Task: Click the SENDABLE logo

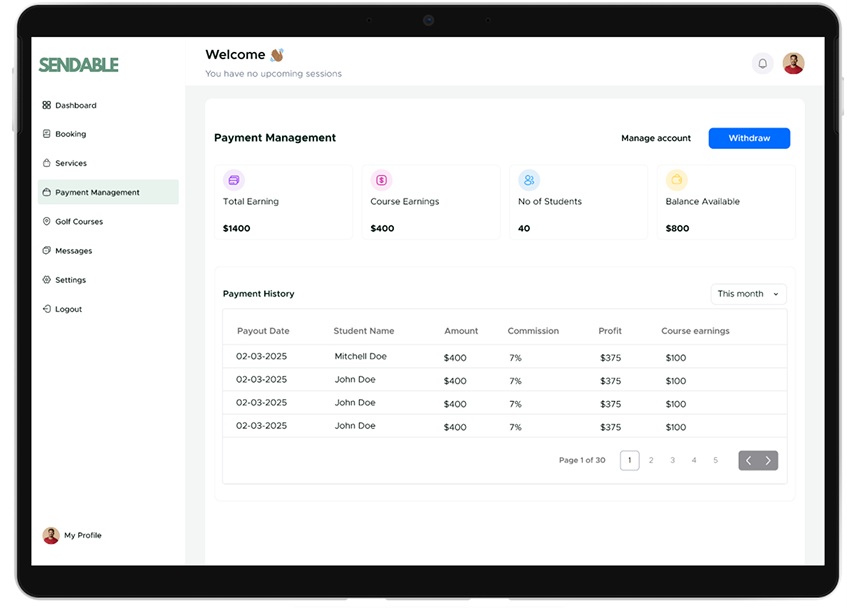Action: pos(79,63)
